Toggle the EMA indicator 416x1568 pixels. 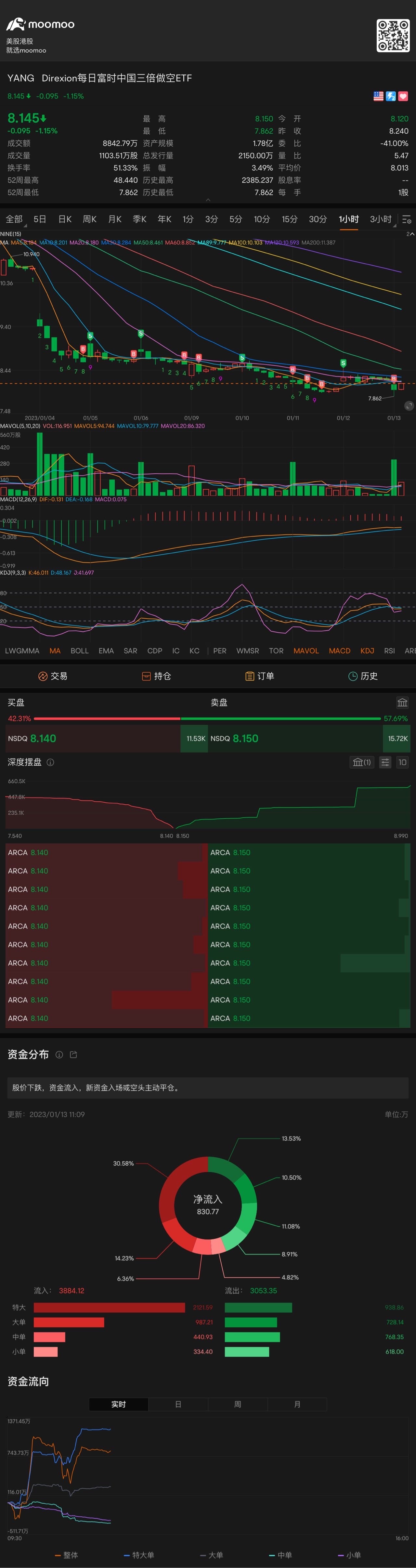point(106,651)
